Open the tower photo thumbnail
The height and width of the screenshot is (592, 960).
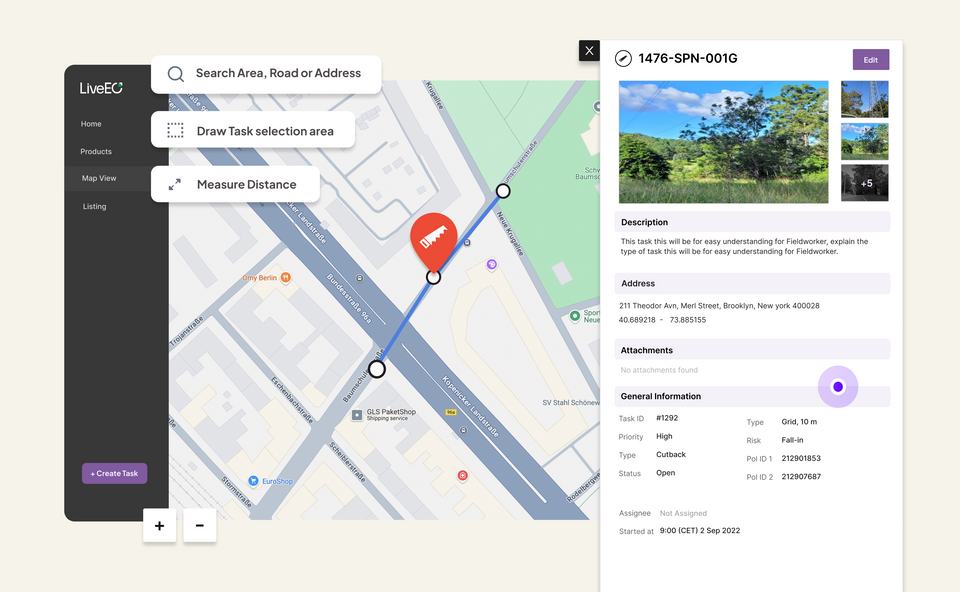pyautogui.click(x=864, y=99)
